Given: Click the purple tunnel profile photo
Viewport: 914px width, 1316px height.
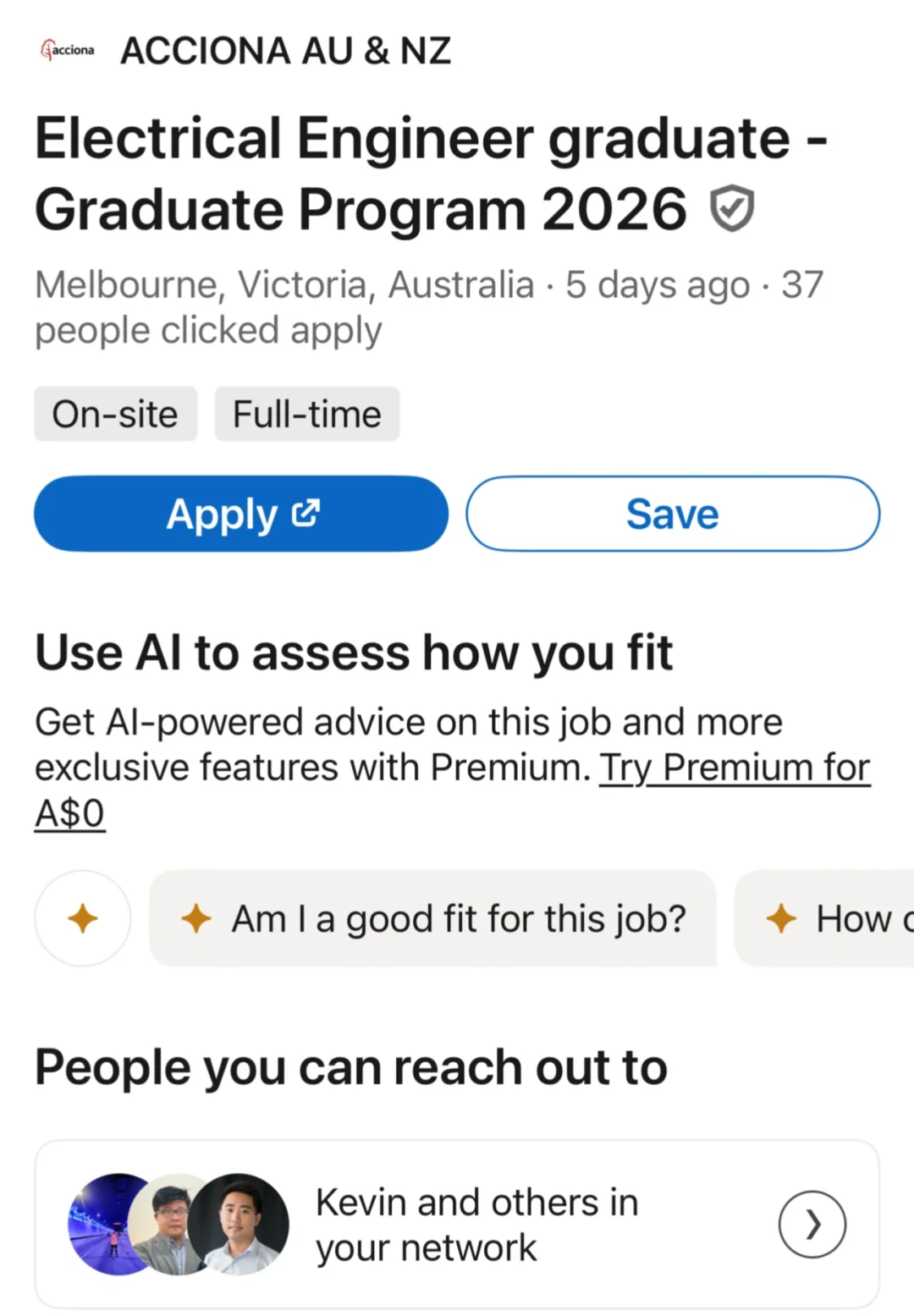Looking at the screenshot, I should click(103, 1224).
